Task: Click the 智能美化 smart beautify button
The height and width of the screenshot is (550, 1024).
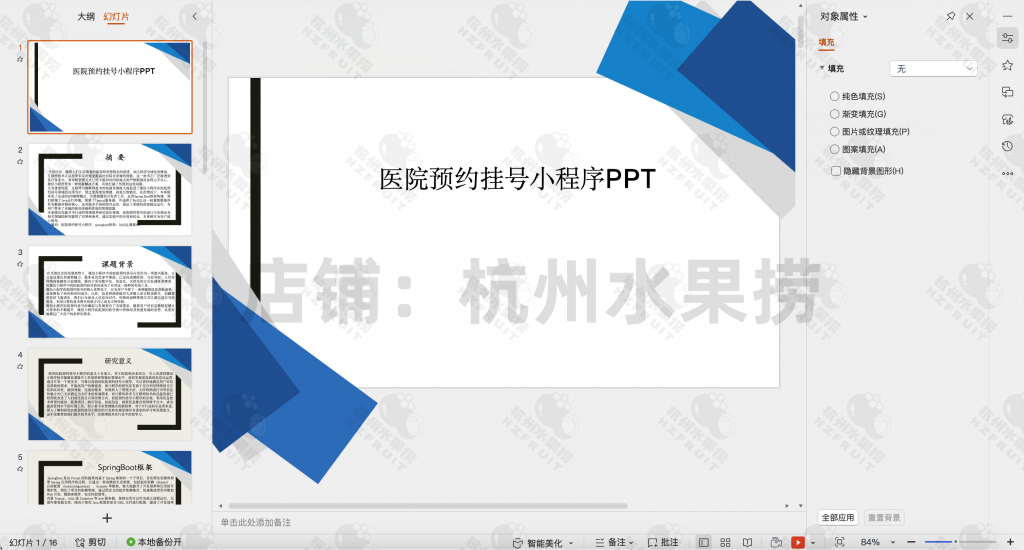Action: [537, 543]
